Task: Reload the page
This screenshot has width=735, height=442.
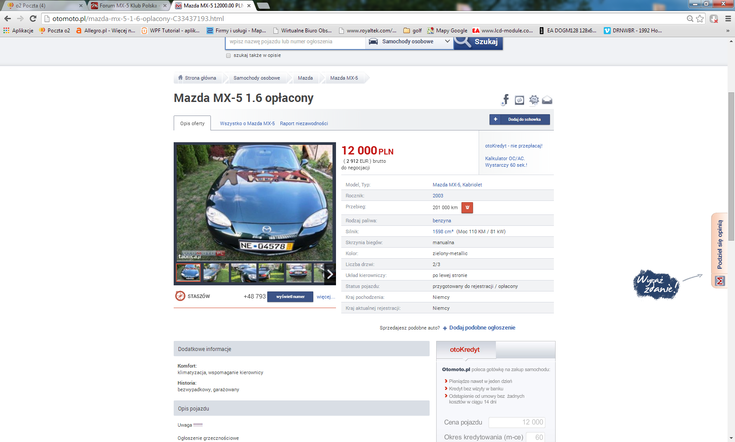Action: (33, 19)
